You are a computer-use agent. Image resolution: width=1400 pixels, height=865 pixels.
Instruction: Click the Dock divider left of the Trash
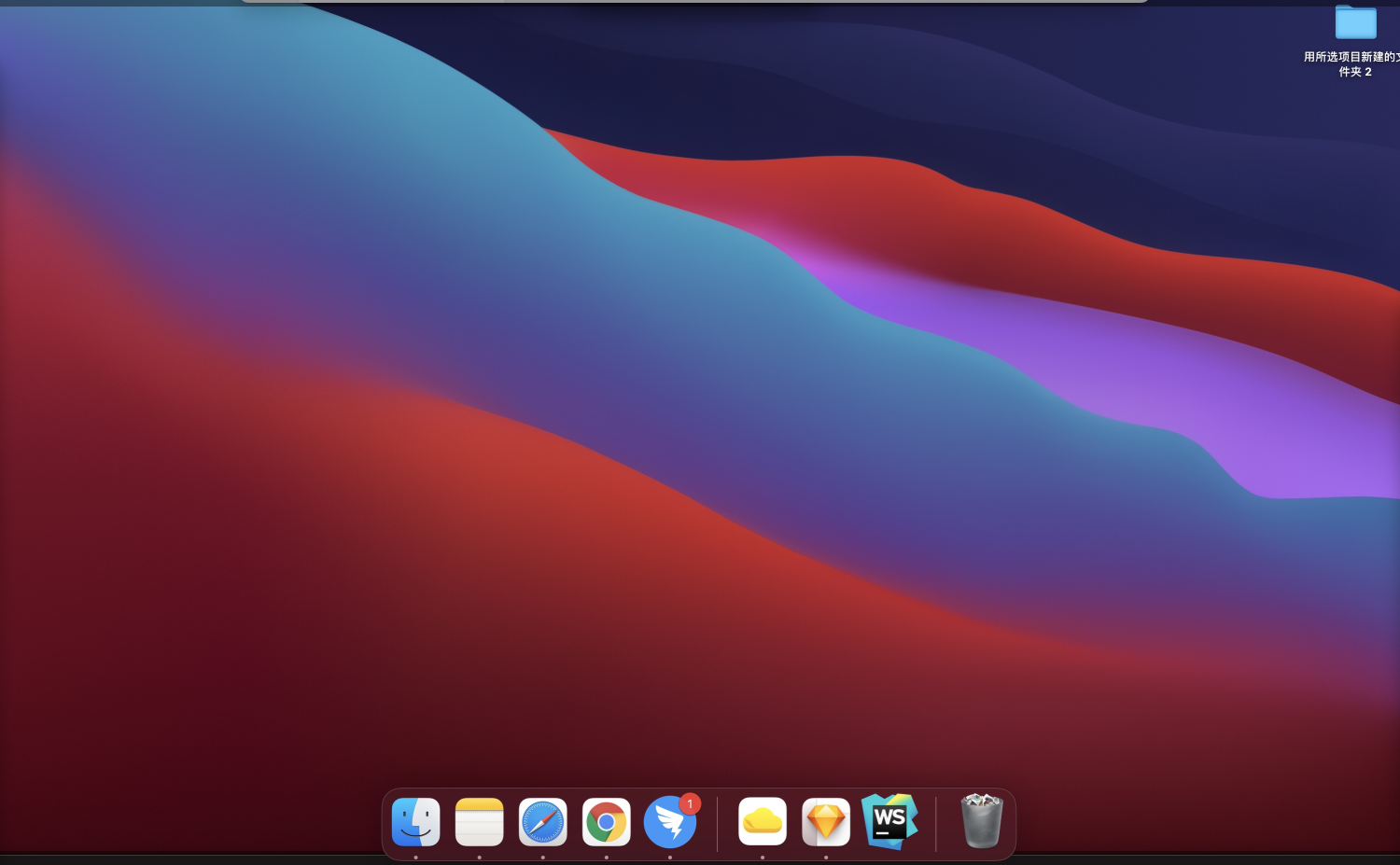(x=936, y=824)
